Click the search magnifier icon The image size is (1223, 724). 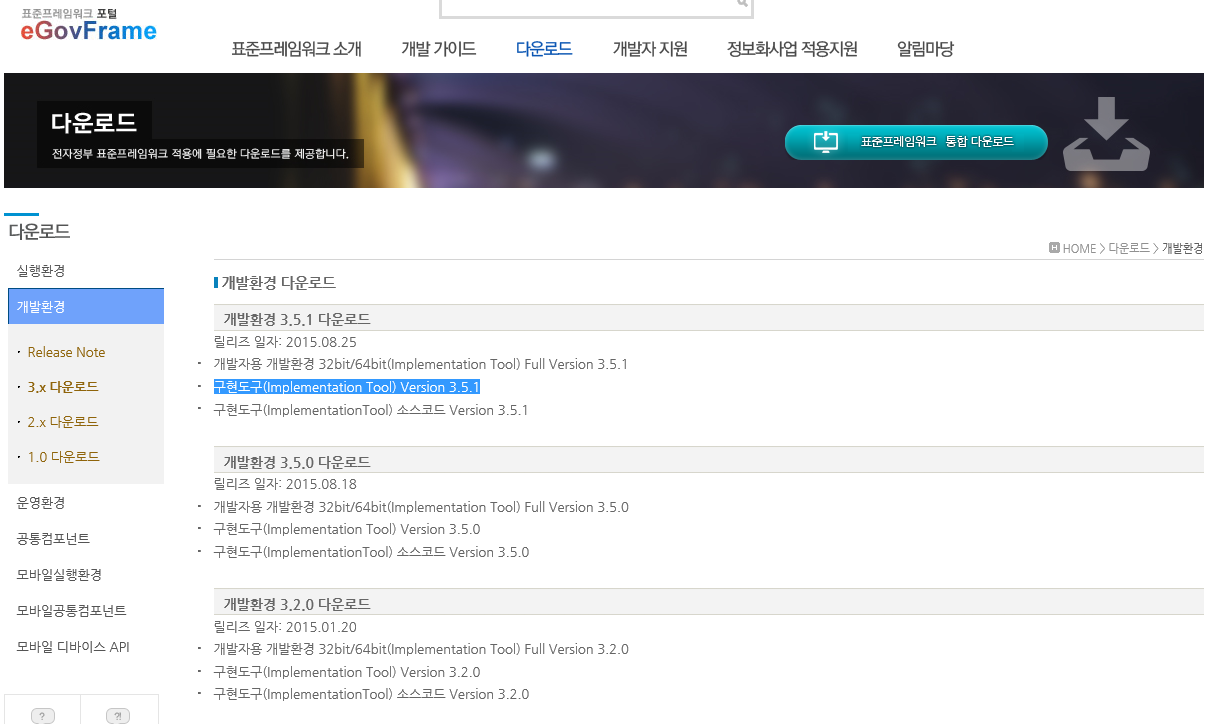(742, 4)
